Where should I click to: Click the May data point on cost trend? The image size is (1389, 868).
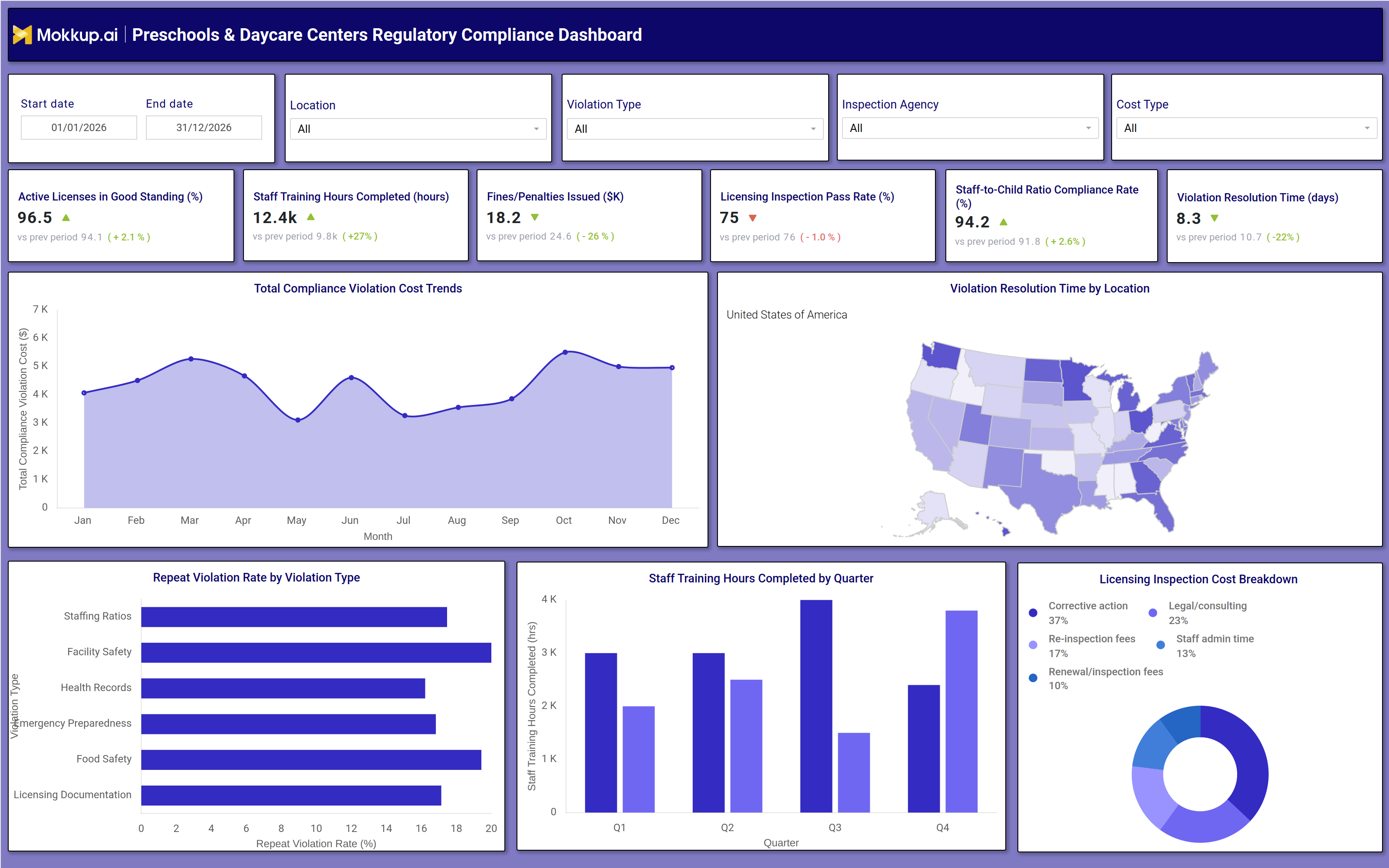(298, 420)
